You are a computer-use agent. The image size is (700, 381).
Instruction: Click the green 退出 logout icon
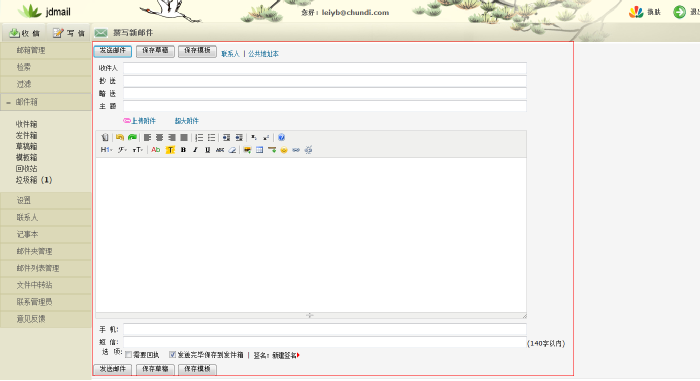[679, 12]
